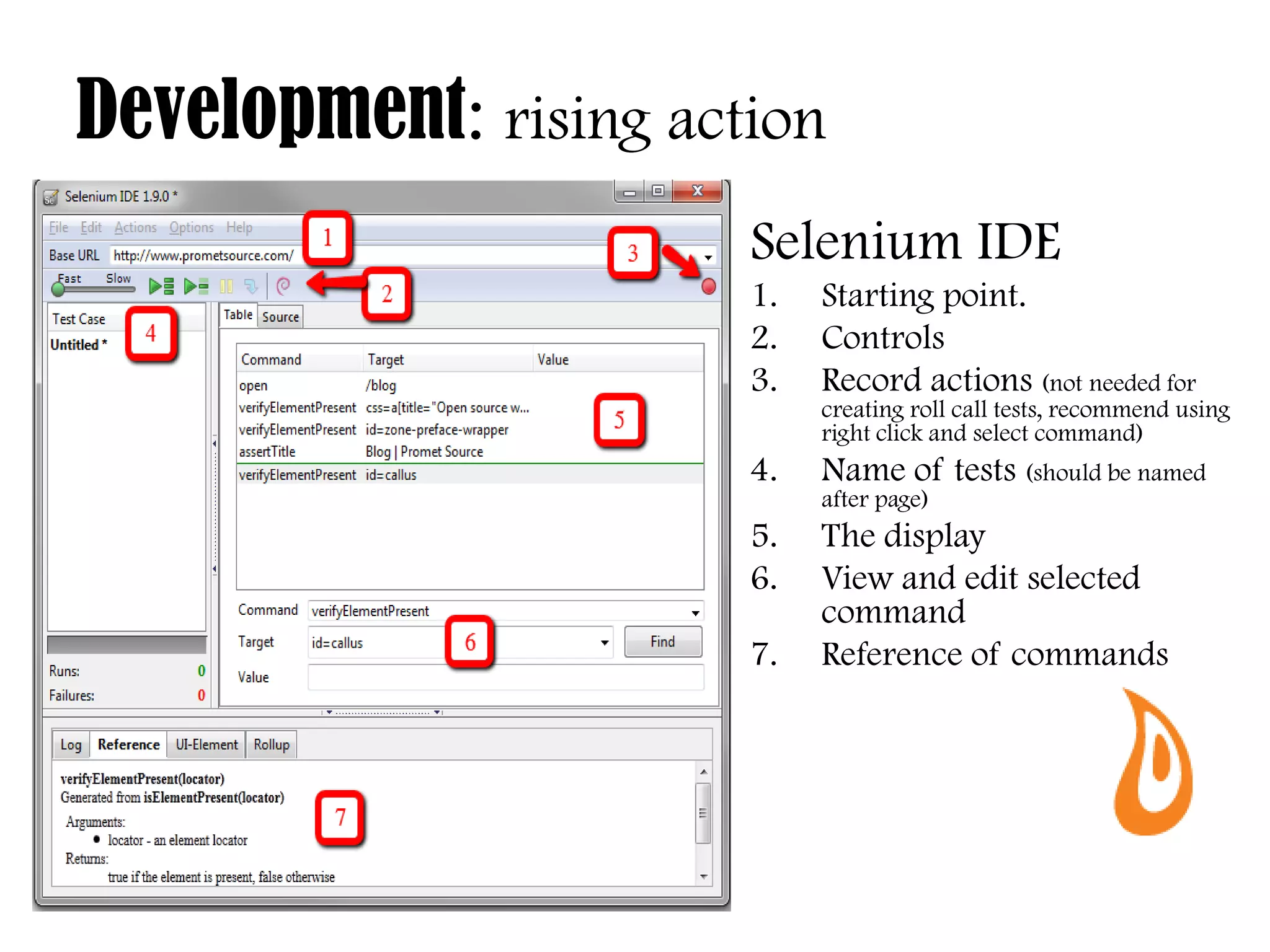Viewport: 1270px width, 952px height.
Task: Open the Options menu
Action: tap(191, 227)
